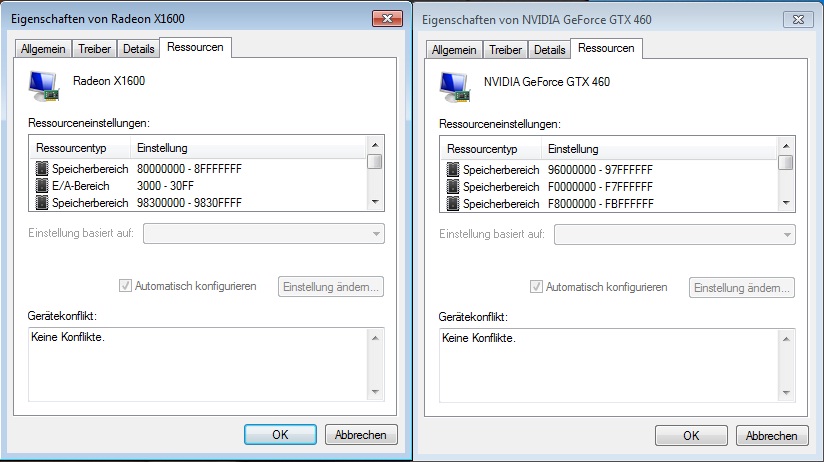Open 'Einstellung basiert auf' dropdown in Radeon window
The width and height of the screenshot is (824, 462).
pos(264,234)
